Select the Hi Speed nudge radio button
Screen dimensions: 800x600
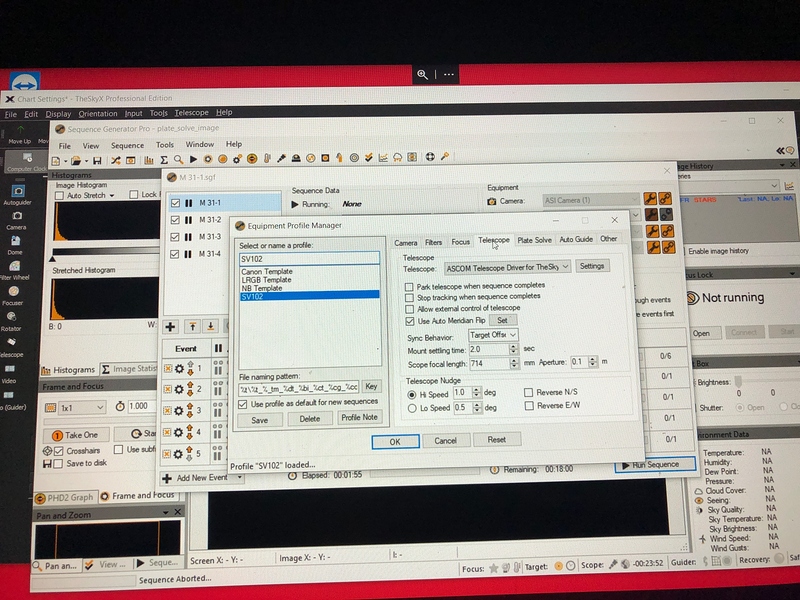(x=412, y=395)
